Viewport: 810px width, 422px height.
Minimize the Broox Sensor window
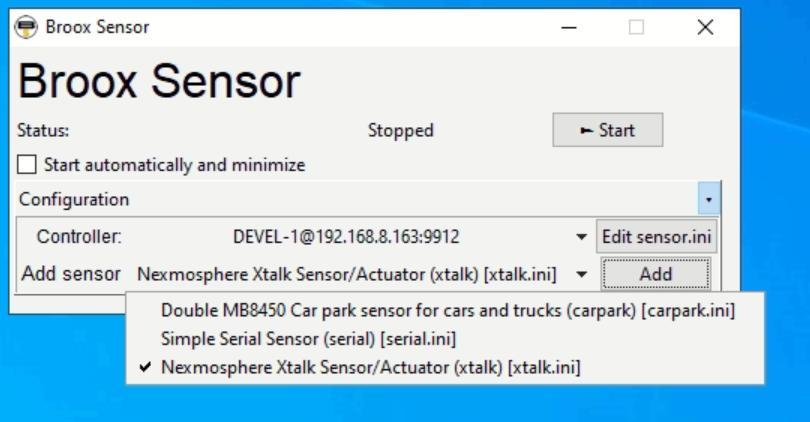(x=569, y=27)
